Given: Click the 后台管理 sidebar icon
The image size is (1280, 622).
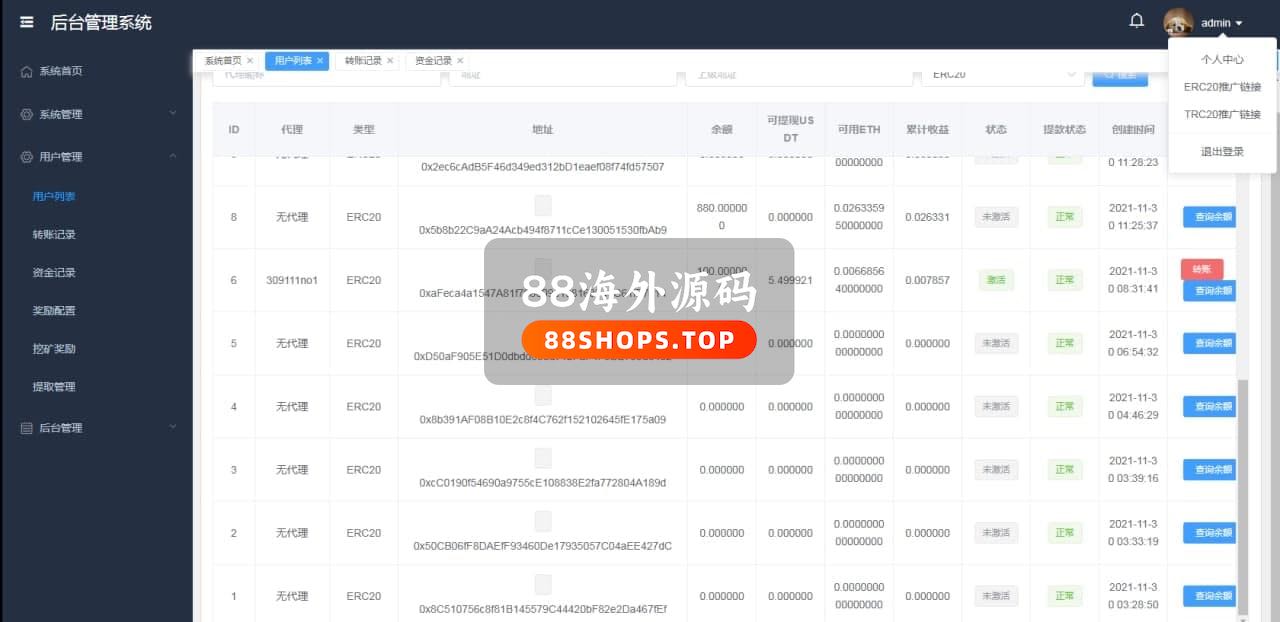Looking at the screenshot, I should [x=27, y=428].
